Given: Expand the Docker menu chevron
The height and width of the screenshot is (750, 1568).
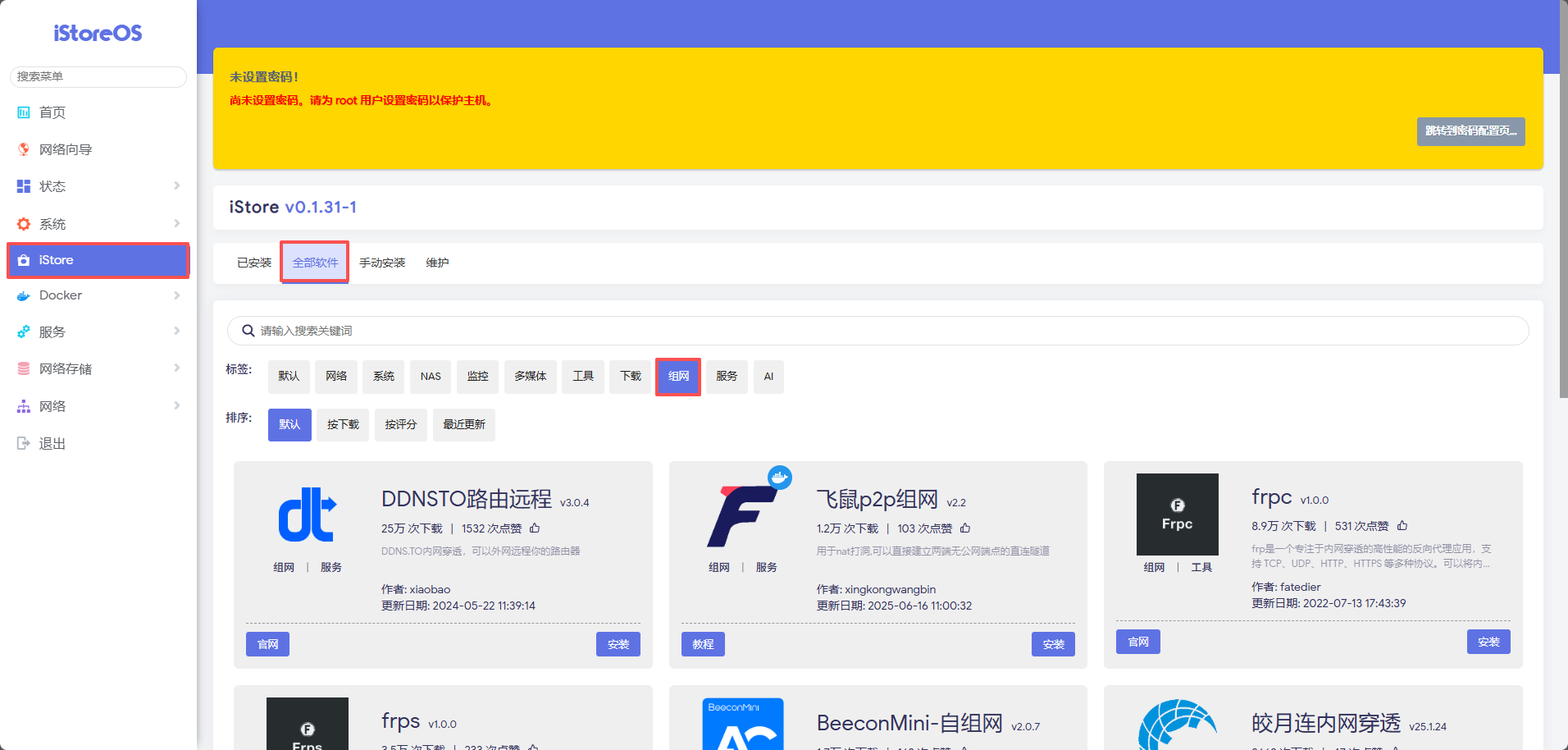Looking at the screenshot, I should [x=177, y=295].
